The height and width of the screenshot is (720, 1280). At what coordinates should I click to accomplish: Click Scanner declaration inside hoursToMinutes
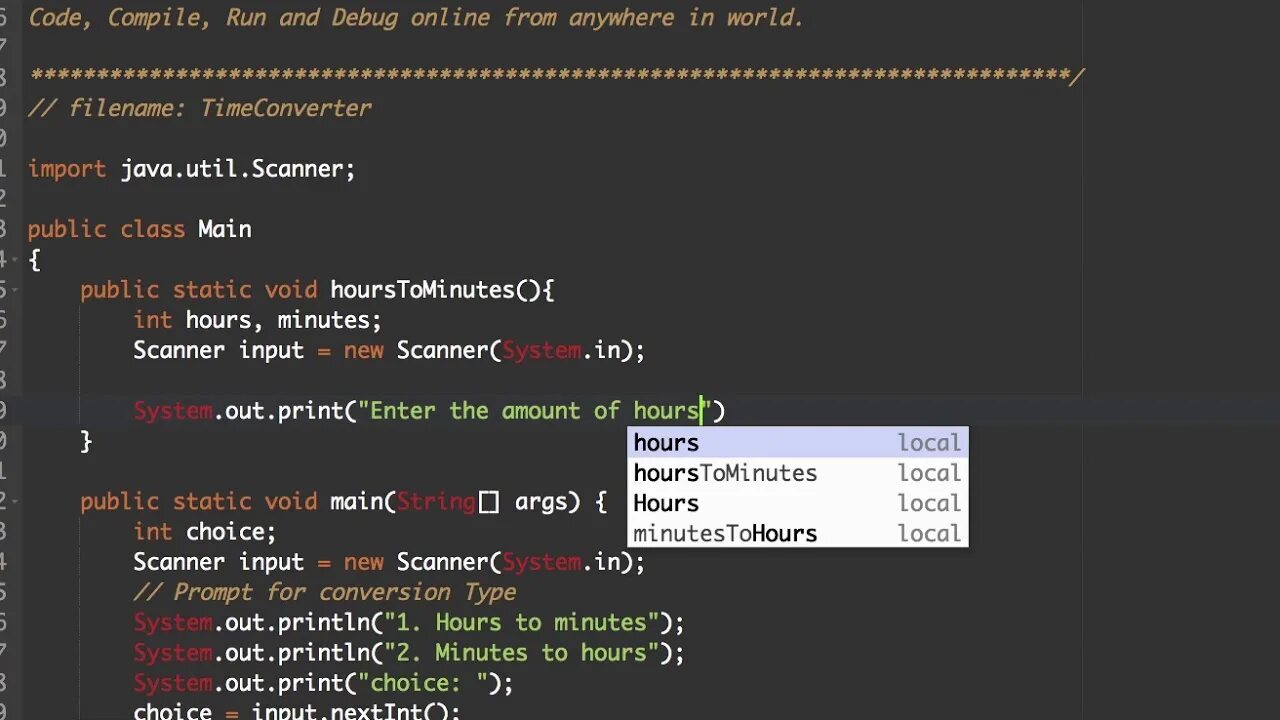pos(389,350)
